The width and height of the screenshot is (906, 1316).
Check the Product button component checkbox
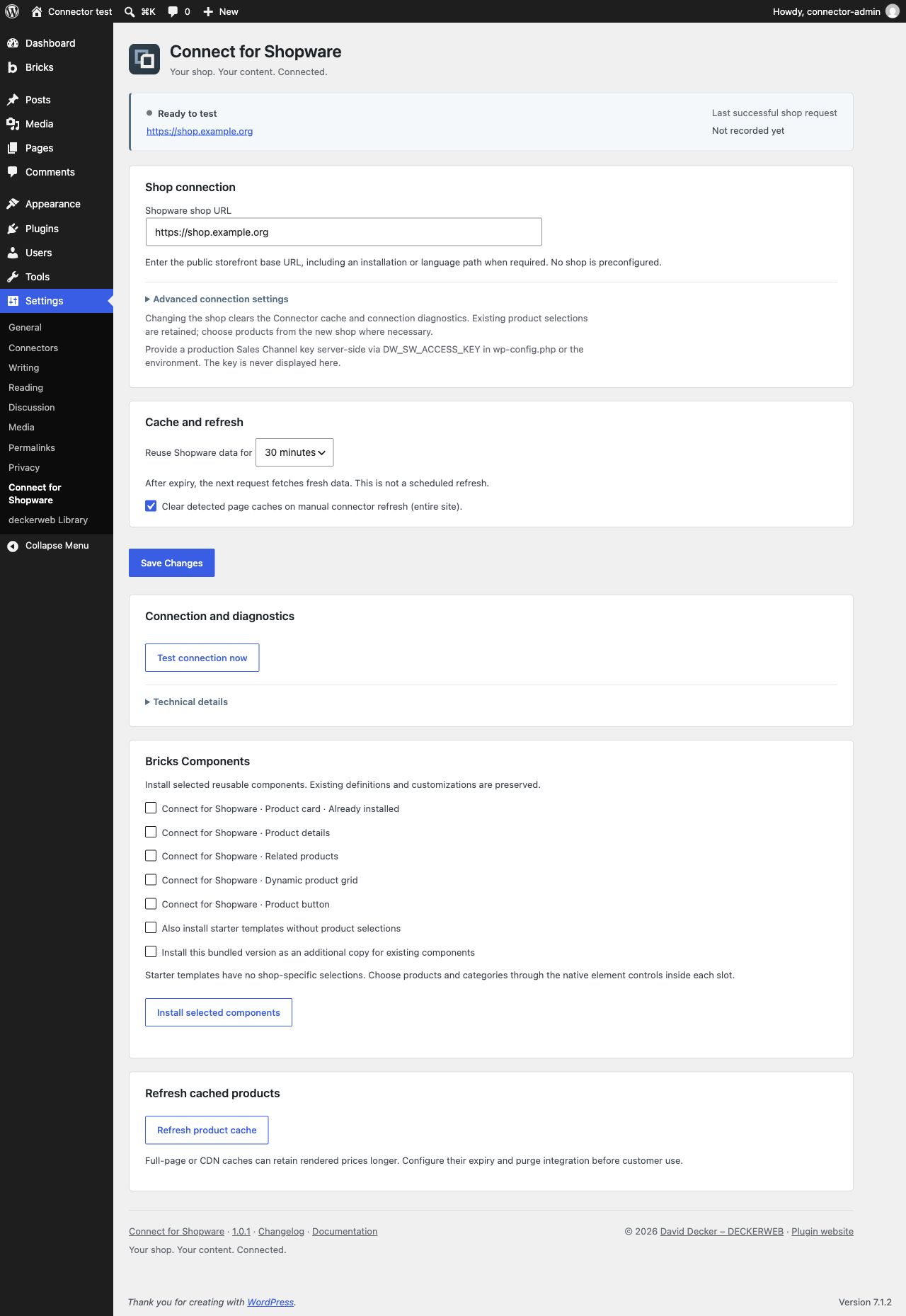[x=151, y=904]
